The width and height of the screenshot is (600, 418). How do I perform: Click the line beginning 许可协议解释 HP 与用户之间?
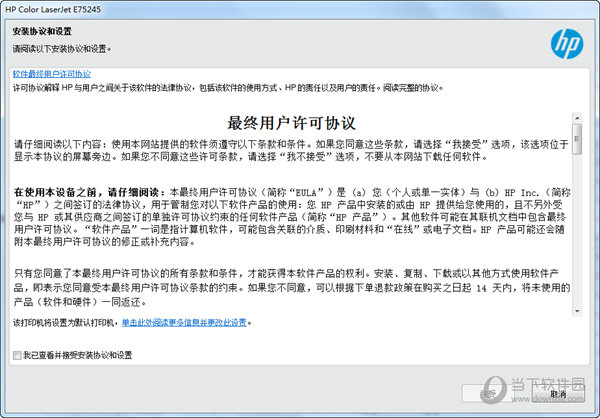tap(228, 88)
